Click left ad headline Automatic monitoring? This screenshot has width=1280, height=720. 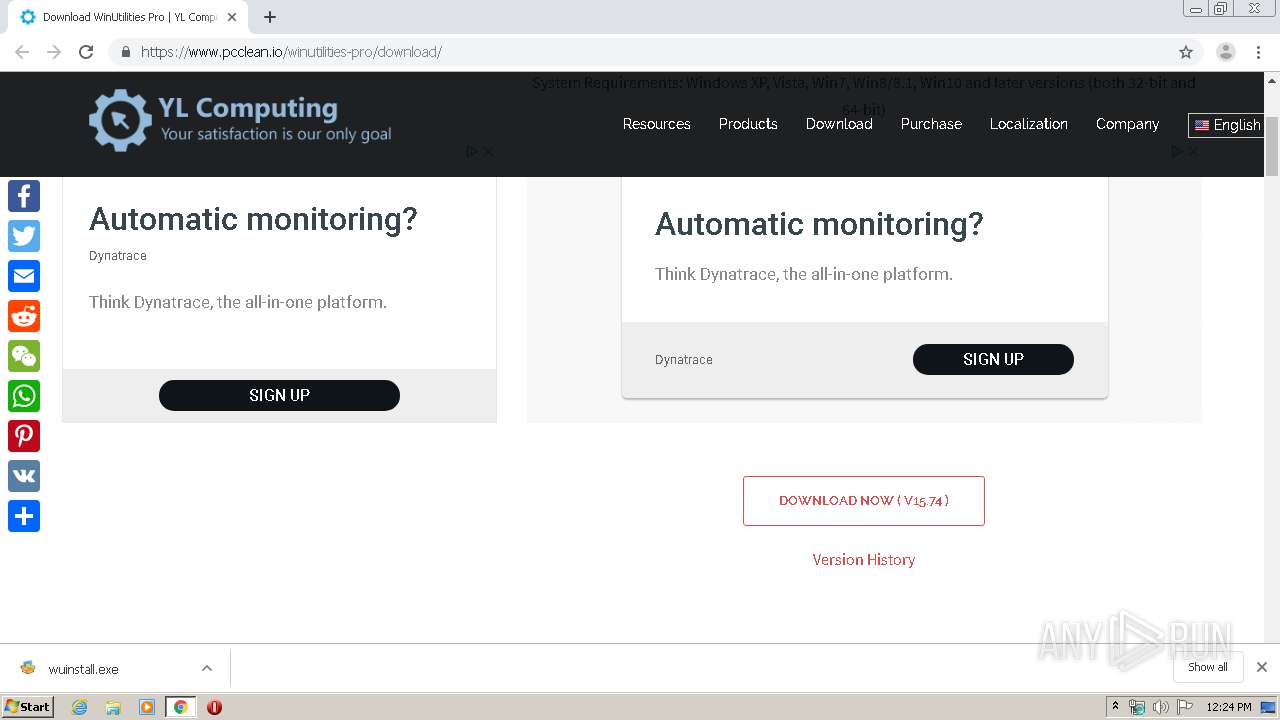tap(253, 219)
